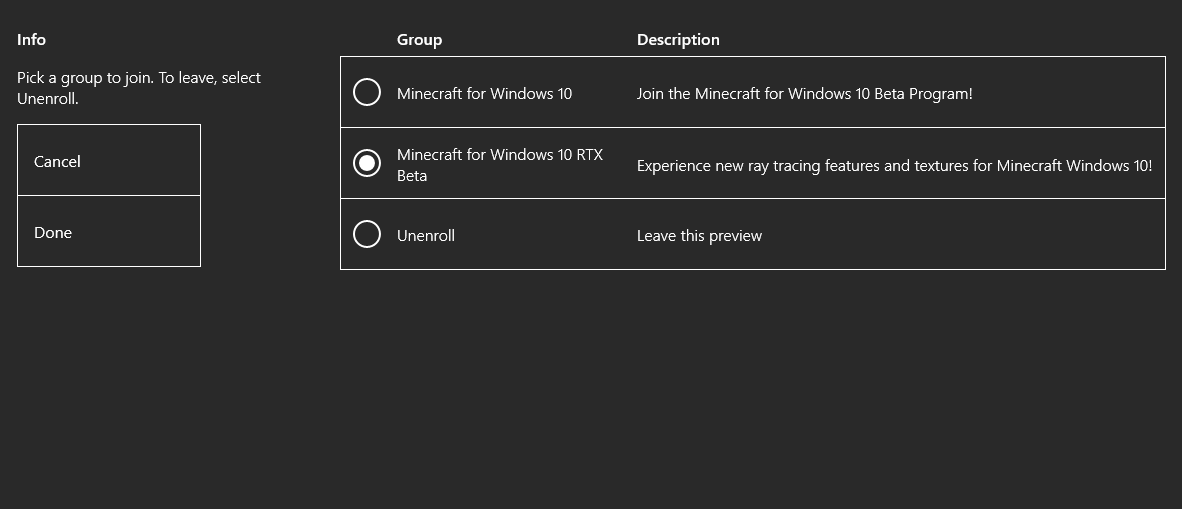Choose the Minecraft for Windows 10 RTX Beta radio
The width and height of the screenshot is (1182, 509).
(x=367, y=163)
